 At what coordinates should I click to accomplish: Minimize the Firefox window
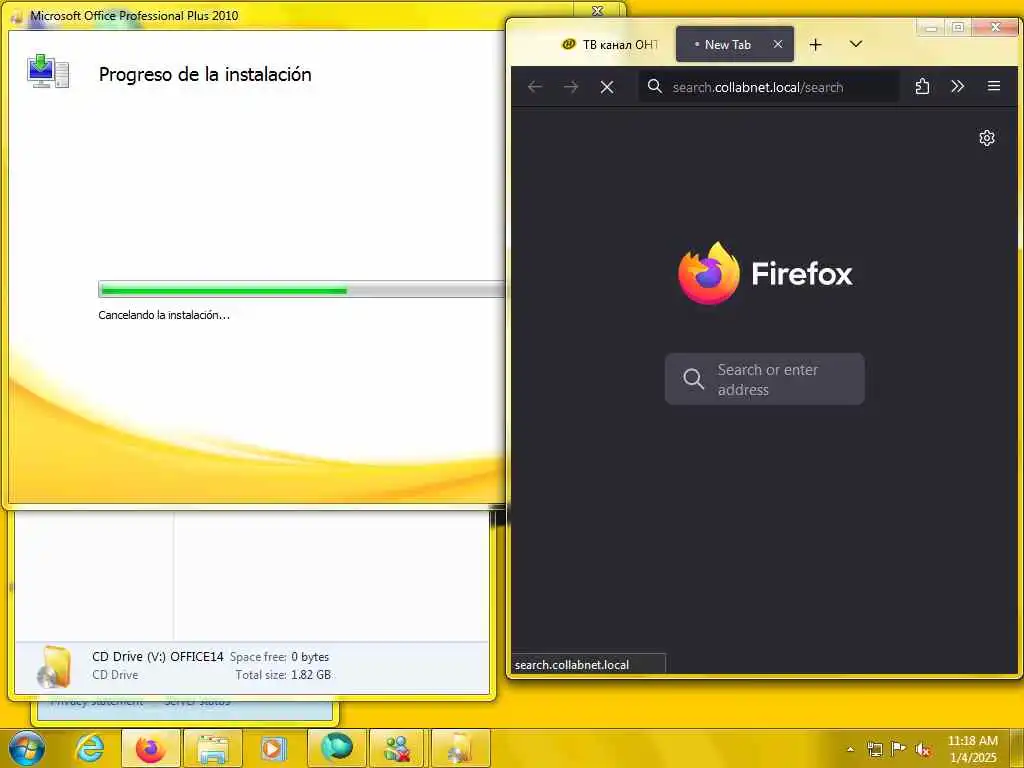tap(931, 27)
